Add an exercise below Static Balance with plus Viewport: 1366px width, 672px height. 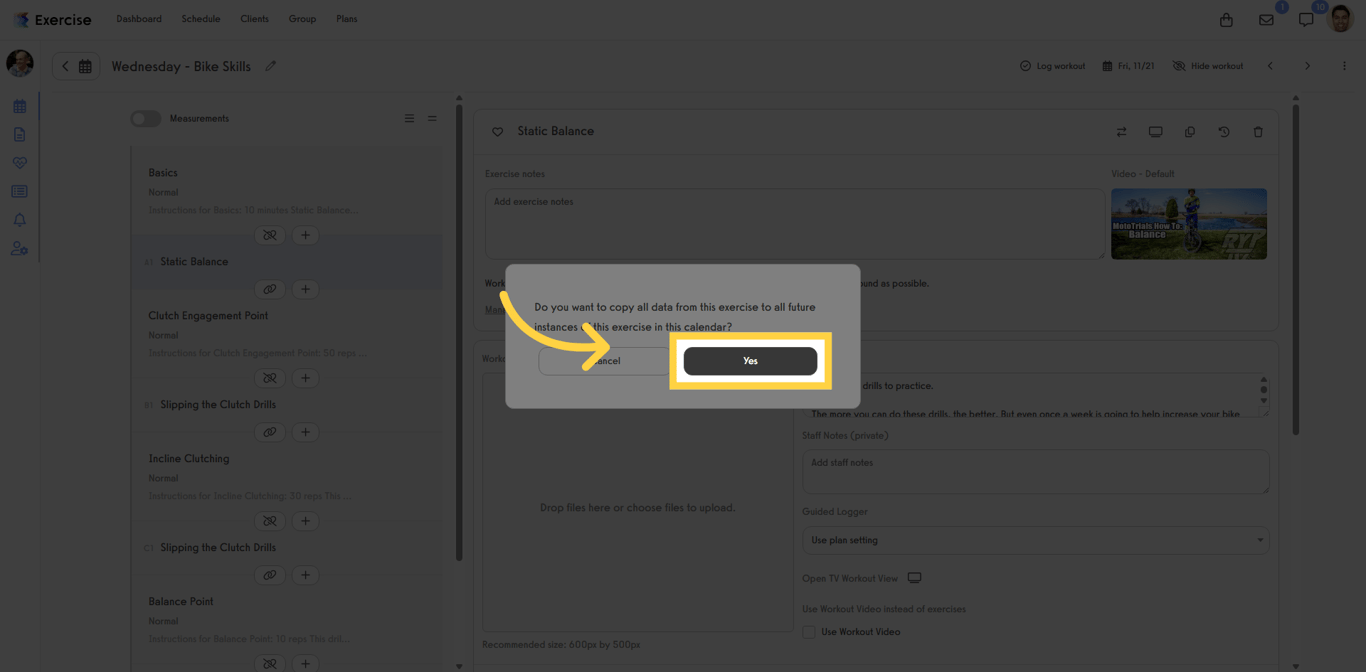(305, 289)
